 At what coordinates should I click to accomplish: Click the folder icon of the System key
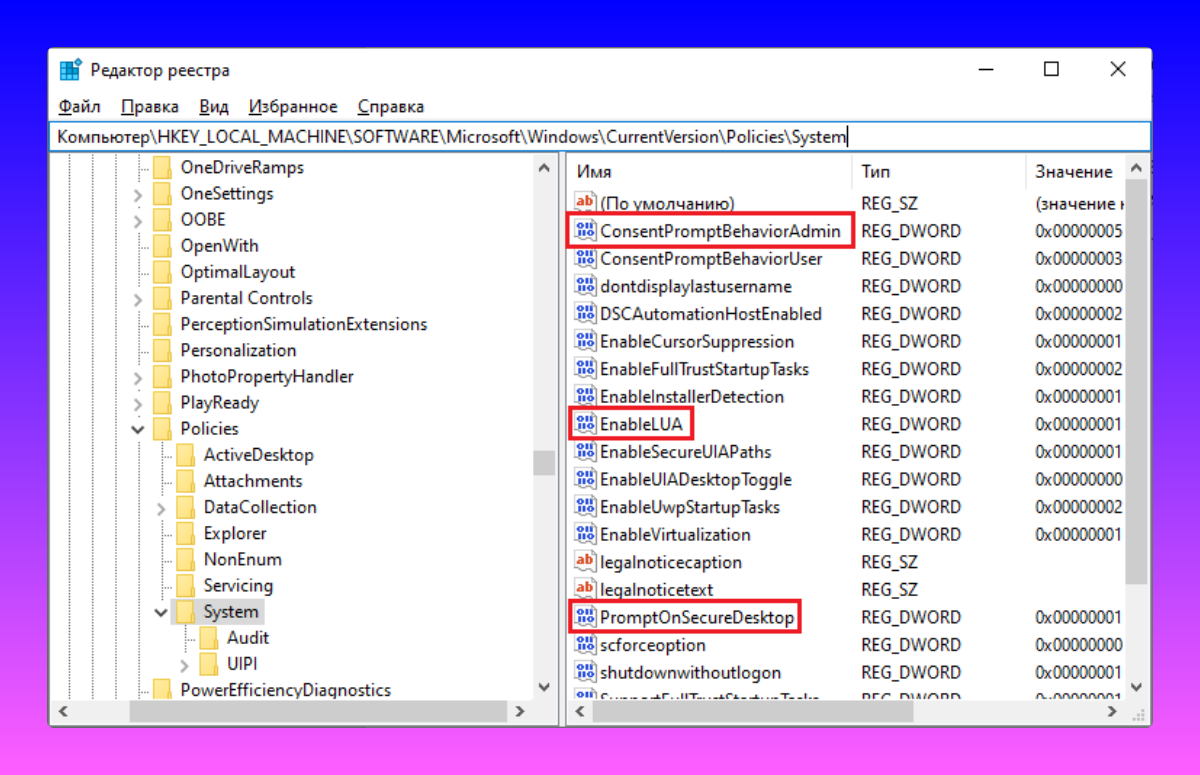[x=185, y=611]
